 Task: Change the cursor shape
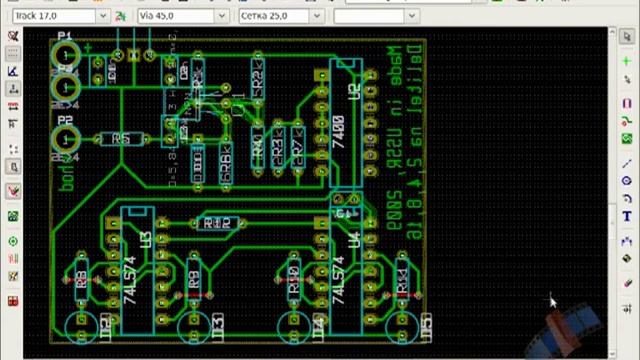click(13, 124)
